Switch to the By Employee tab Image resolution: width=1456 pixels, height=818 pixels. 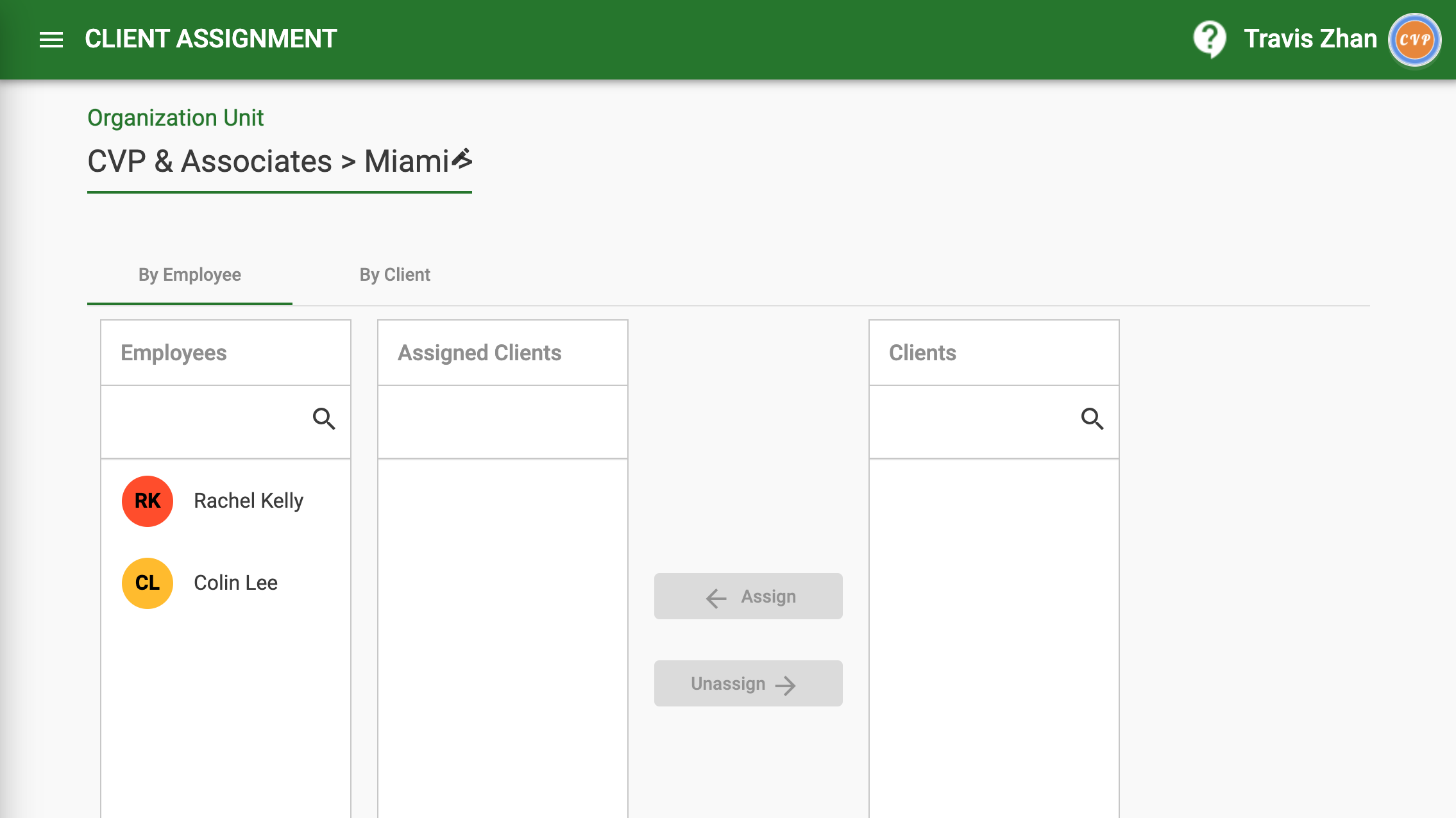point(190,275)
